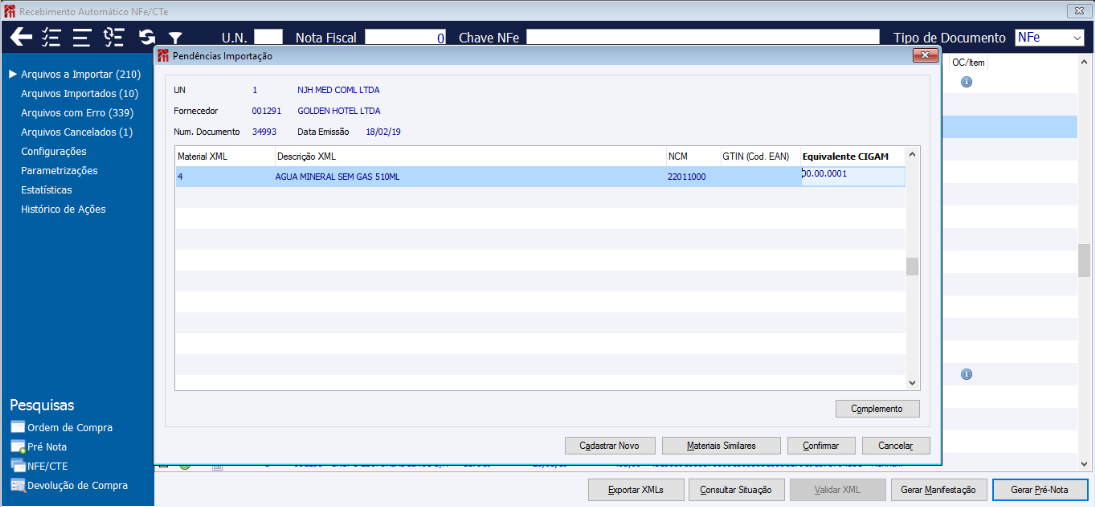Click the Cancelar button in dialog
1095x507 pixels.
click(896, 446)
